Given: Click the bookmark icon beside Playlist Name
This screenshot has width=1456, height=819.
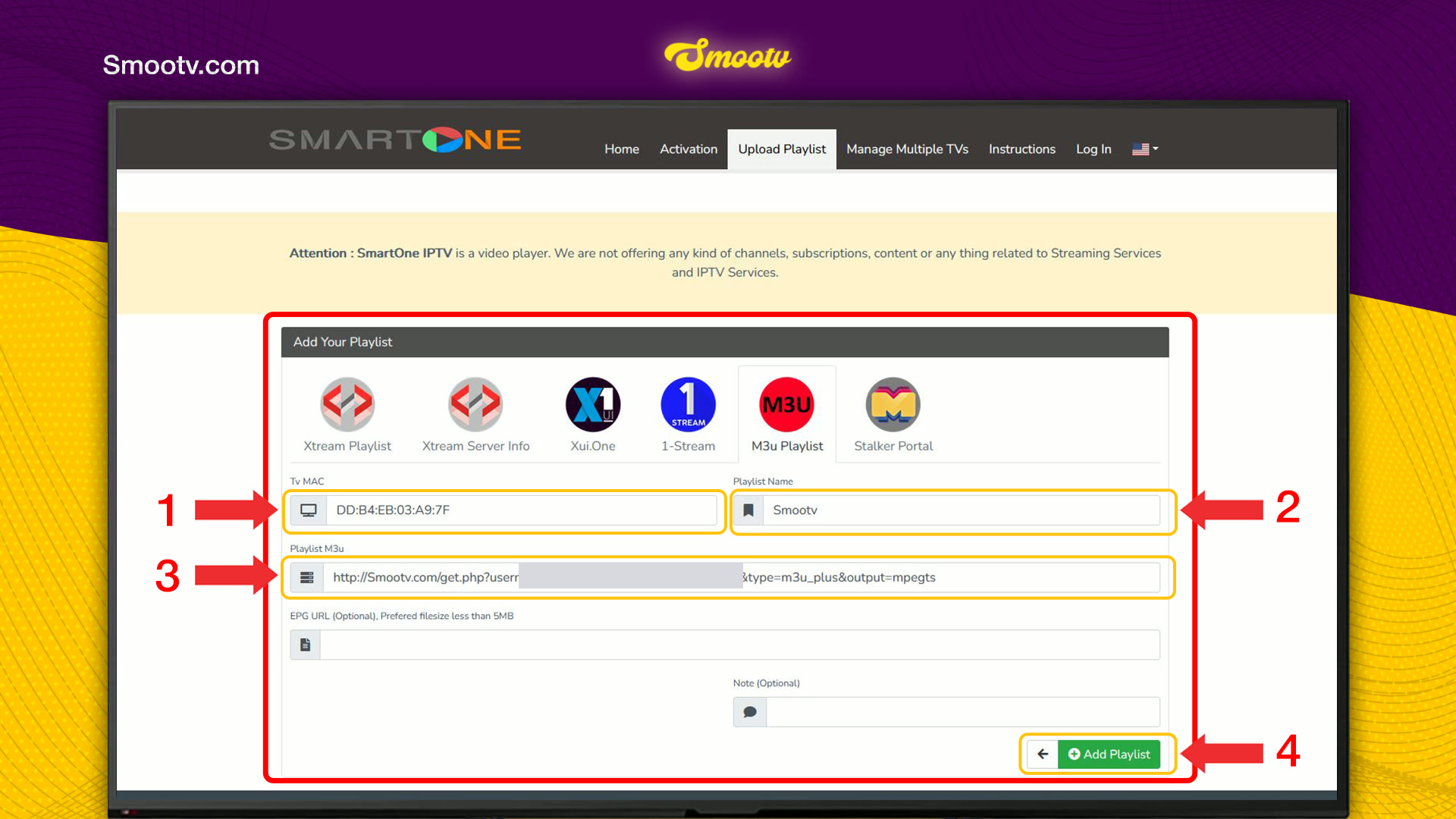Looking at the screenshot, I should point(748,510).
